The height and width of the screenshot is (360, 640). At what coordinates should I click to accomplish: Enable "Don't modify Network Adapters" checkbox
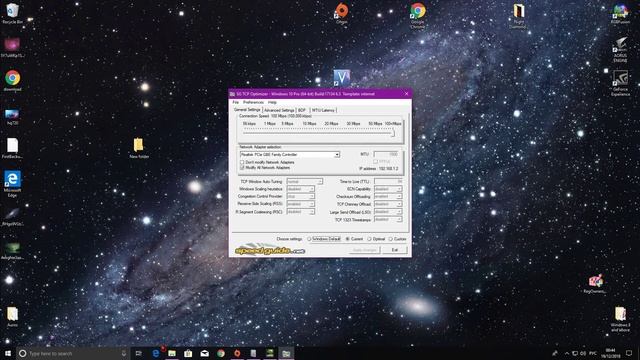[242, 162]
